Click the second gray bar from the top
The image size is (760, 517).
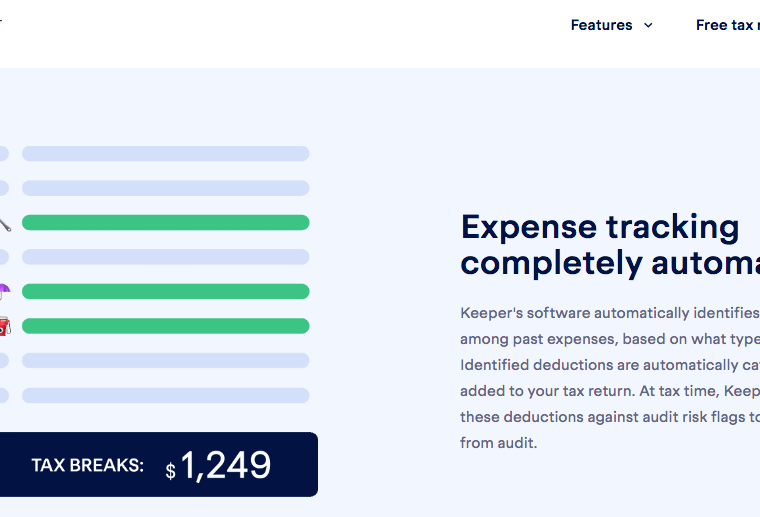click(x=166, y=188)
